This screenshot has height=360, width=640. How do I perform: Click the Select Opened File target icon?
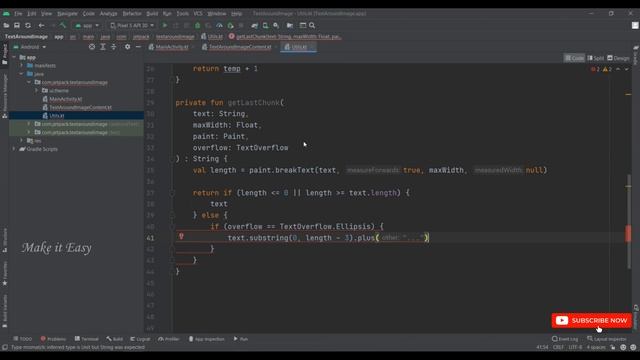coord(92,47)
